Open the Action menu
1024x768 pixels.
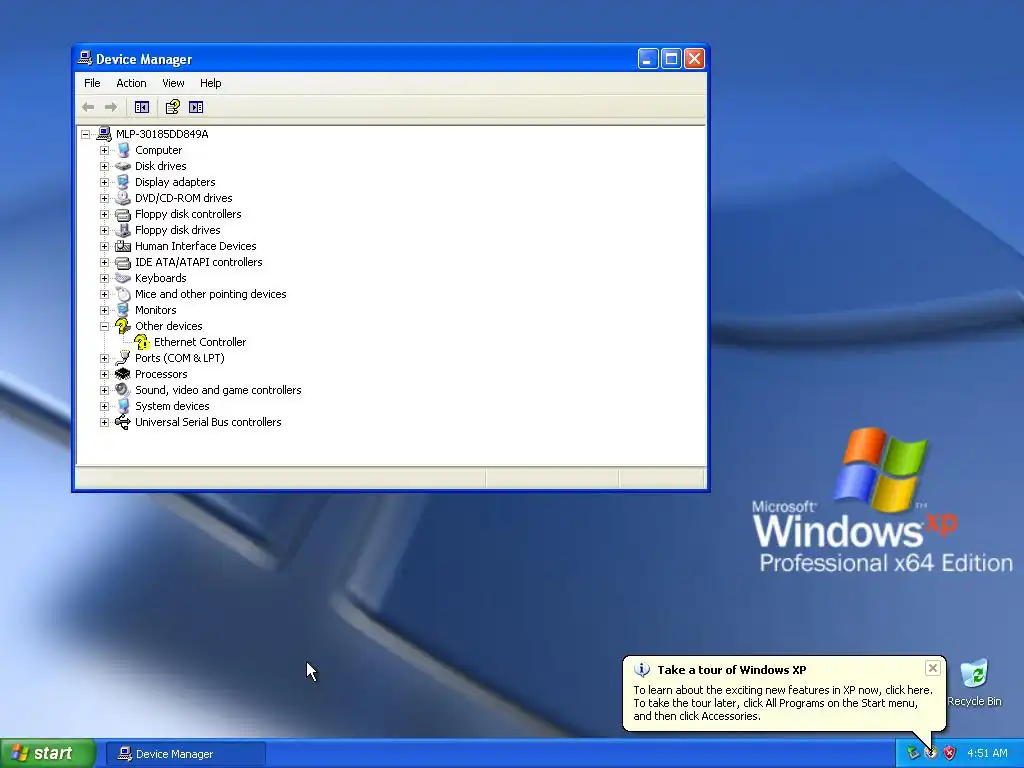coord(131,83)
